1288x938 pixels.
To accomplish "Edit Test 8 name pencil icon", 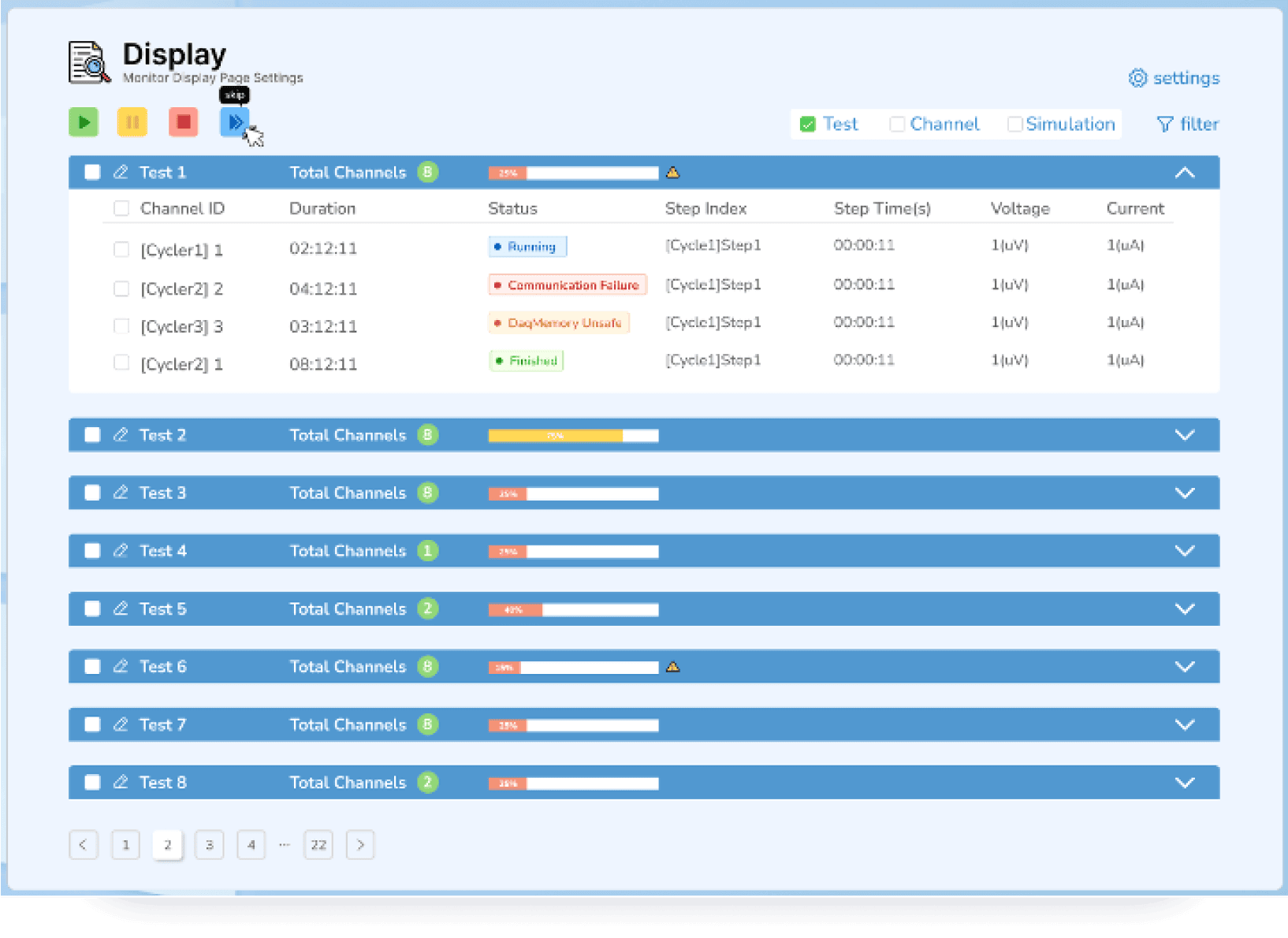I will (x=121, y=782).
